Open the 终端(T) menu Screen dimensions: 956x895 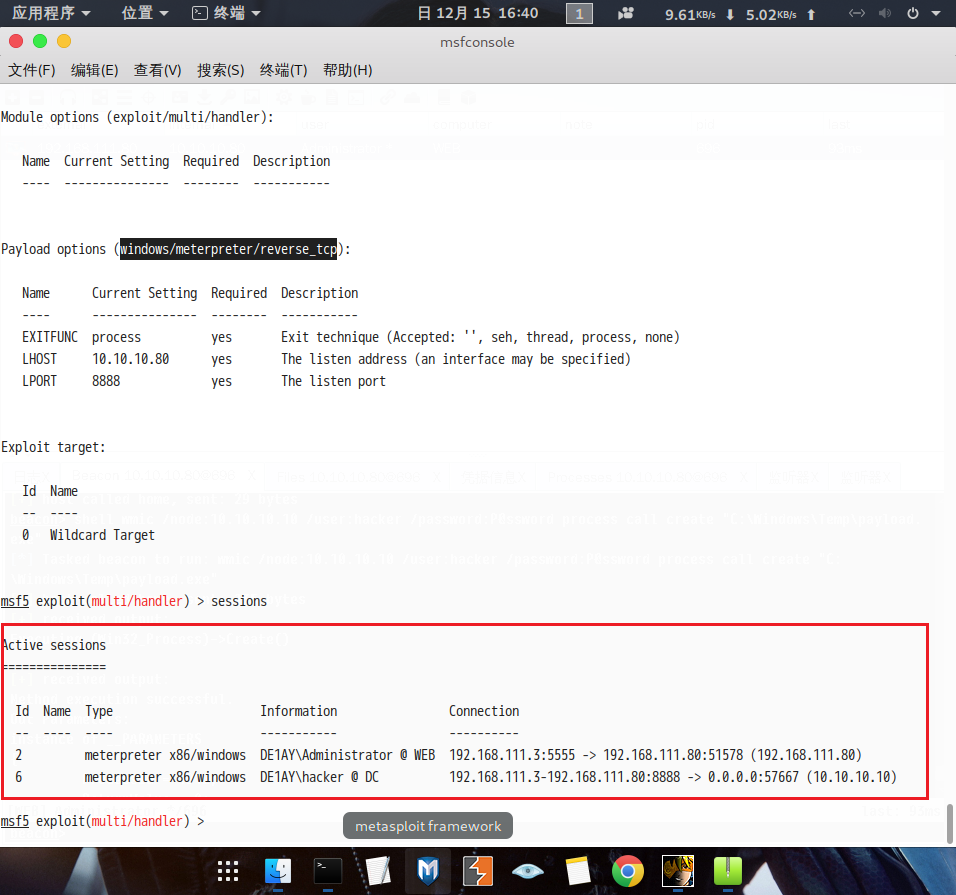[x=284, y=70]
